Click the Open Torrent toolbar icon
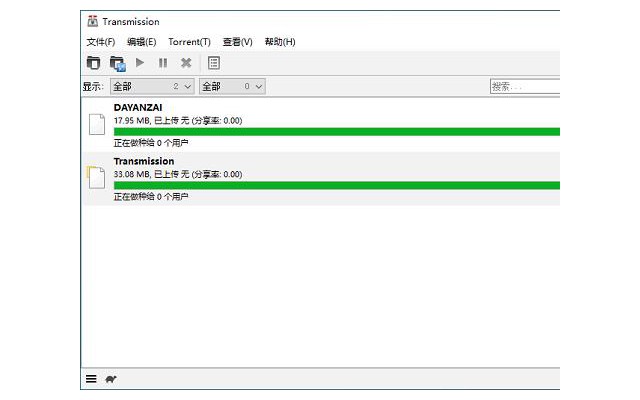 (93, 63)
